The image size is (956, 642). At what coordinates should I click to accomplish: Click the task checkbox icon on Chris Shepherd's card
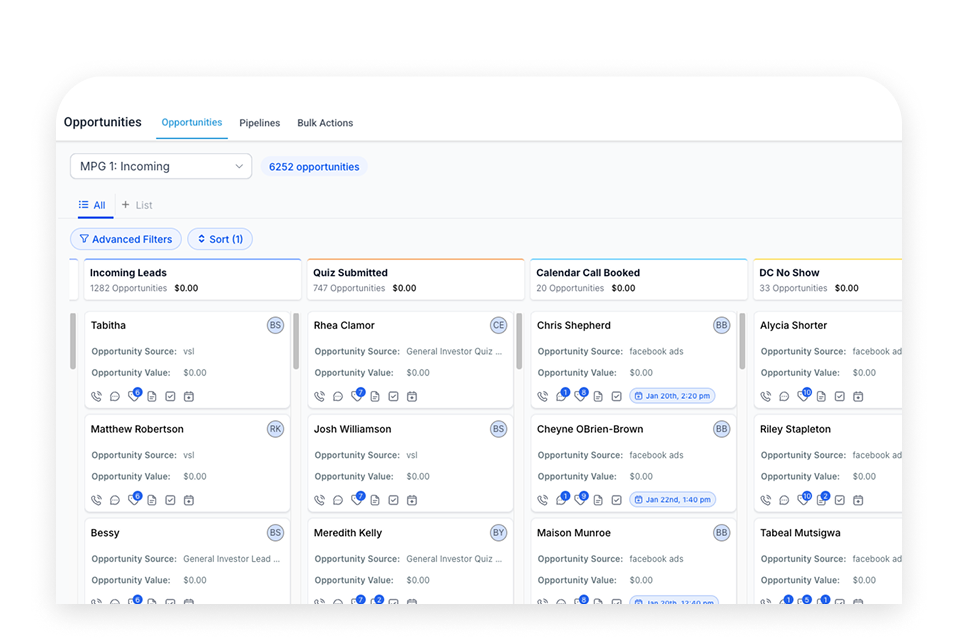coord(616,397)
